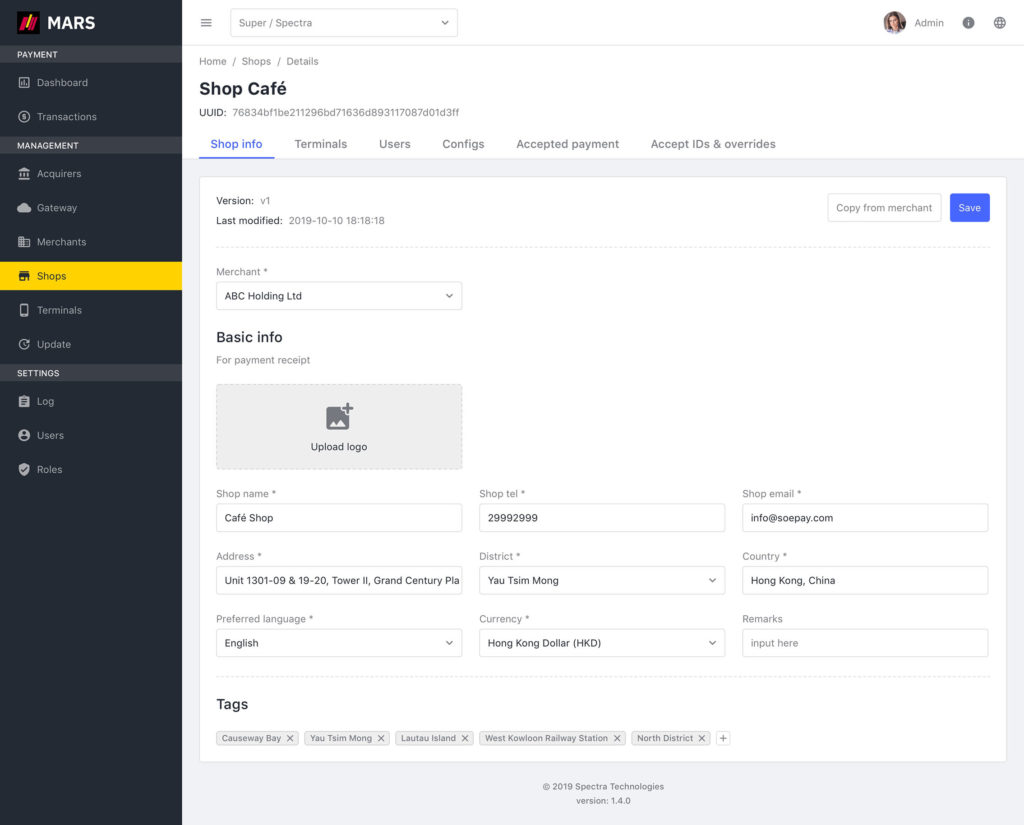
Task: Open the Merchant dropdown showing ABC Holding Ltd
Action: coord(338,296)
